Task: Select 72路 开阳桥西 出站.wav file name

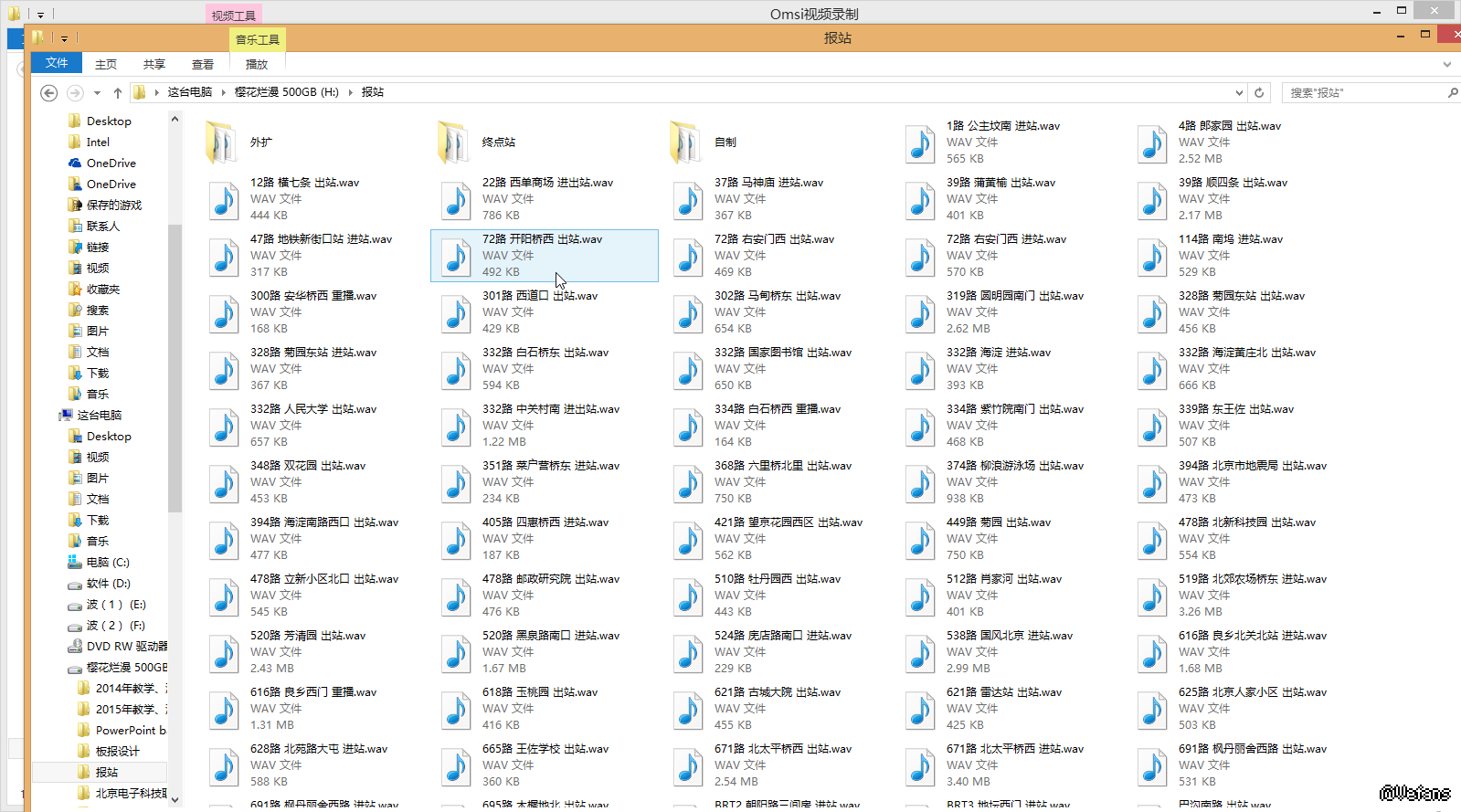Action: (542, 239)
